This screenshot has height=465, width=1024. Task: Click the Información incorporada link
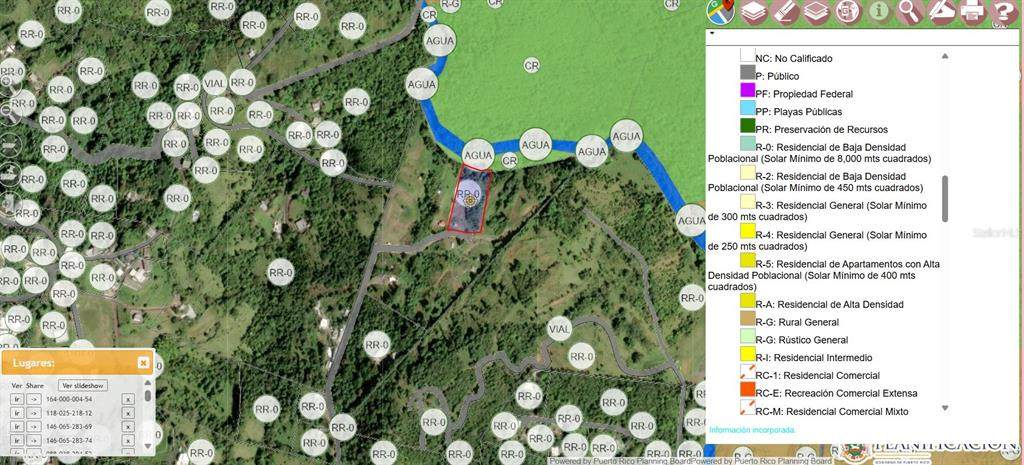(752, 430)
